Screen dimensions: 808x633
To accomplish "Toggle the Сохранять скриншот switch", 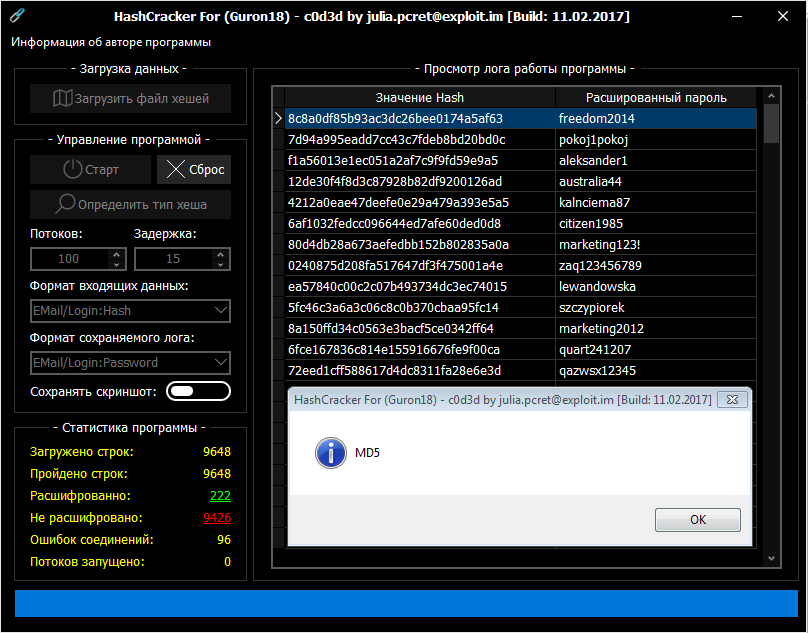I will [x=198, y=391].
